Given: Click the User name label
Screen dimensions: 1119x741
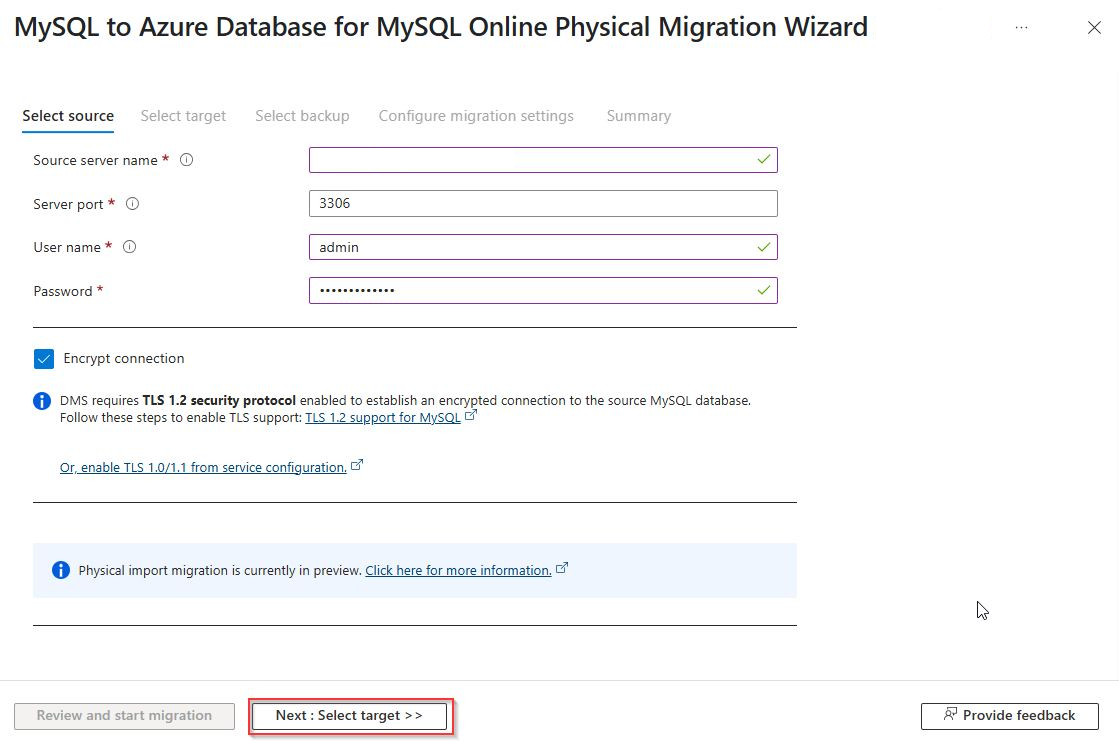Looking at the screenshot, I should [x=67, y=248].
